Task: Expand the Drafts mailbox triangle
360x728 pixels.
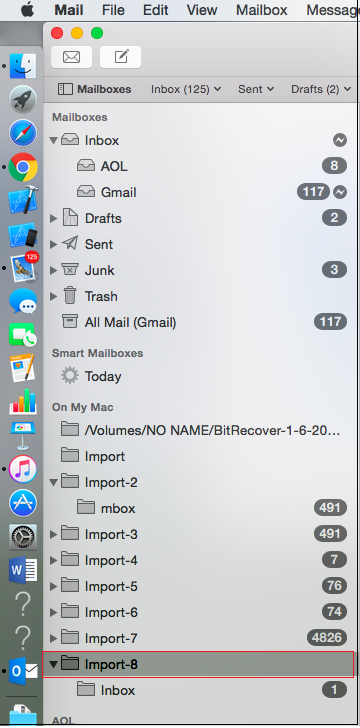Action: click(x=53, y=218)
